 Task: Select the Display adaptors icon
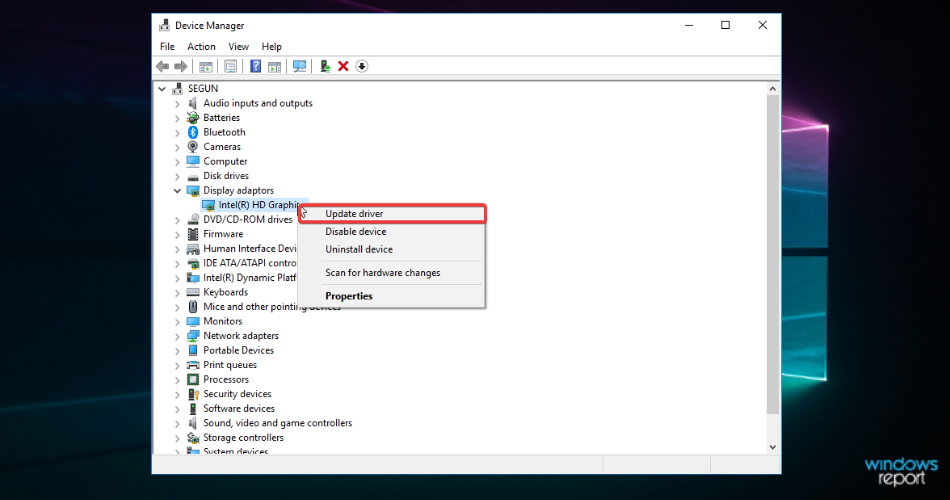(193, 190)
